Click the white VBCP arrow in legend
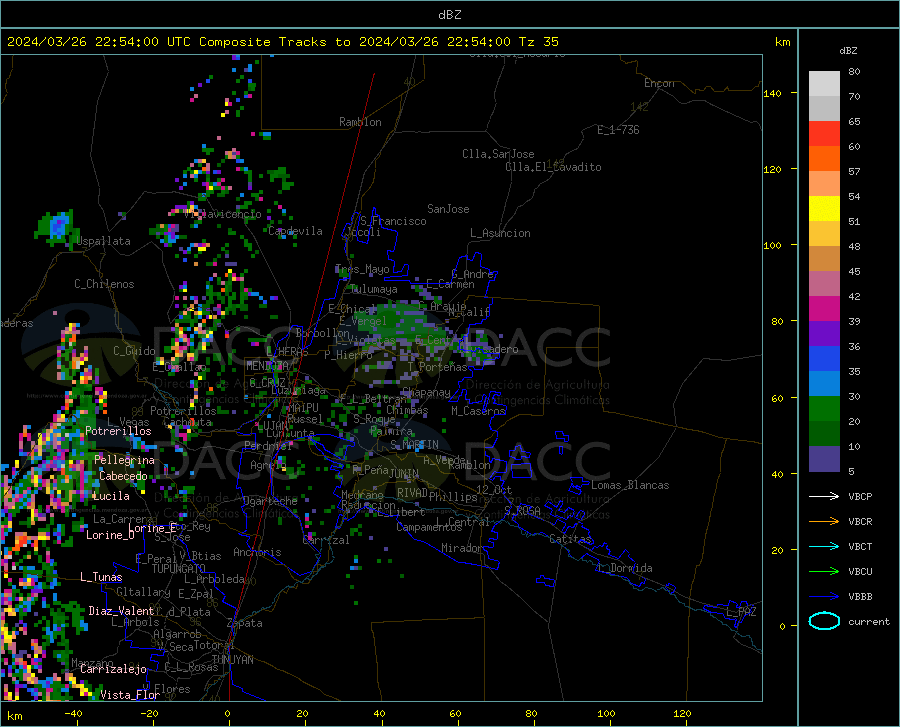The height and width of the screenshot is (727, 900). pos(824,496)
